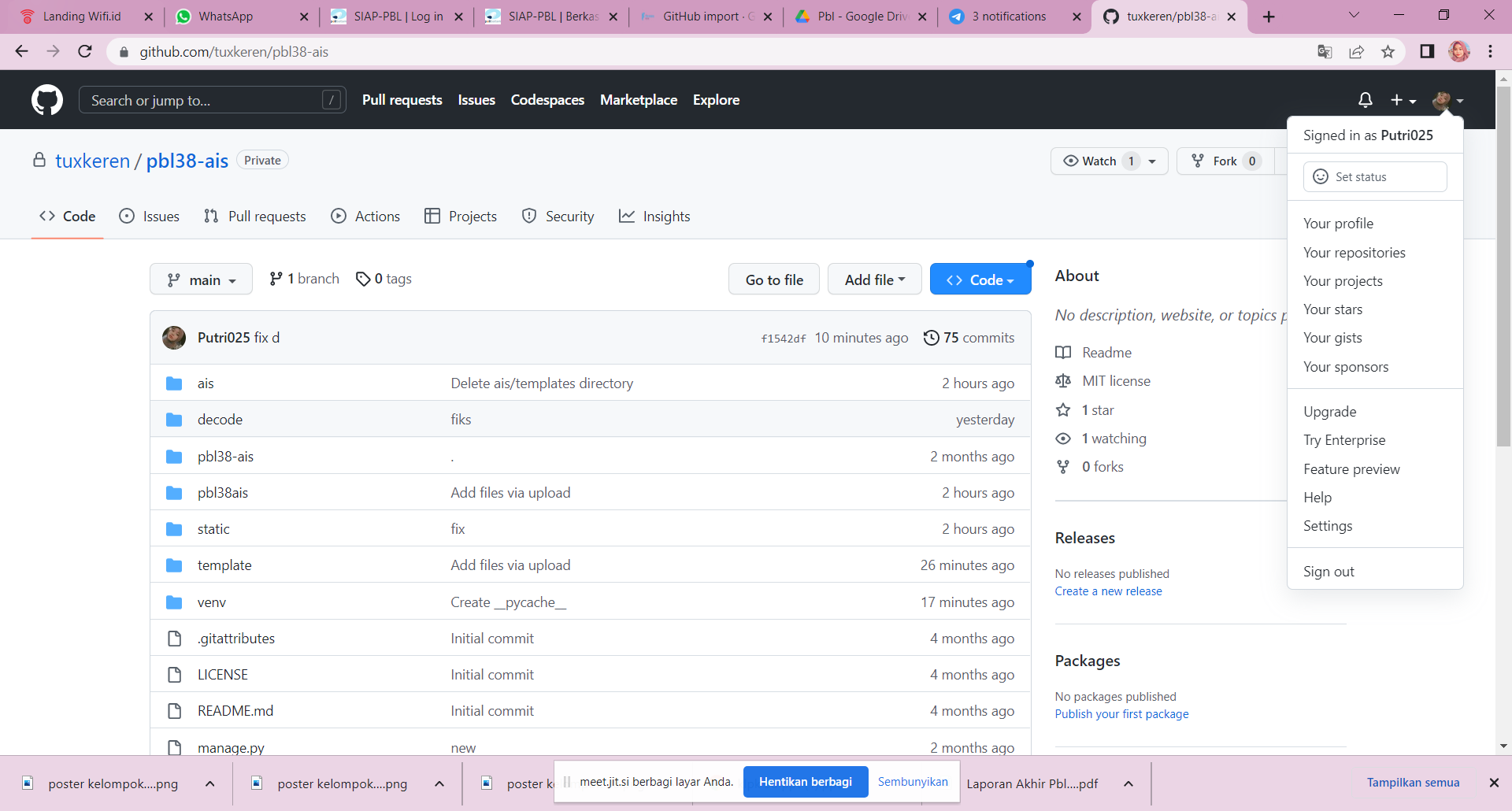Image resolution: width=1512 pixels, height=811 pixels.
Task: Switch to WhatsApp browser tab
Action: point(241,17)
